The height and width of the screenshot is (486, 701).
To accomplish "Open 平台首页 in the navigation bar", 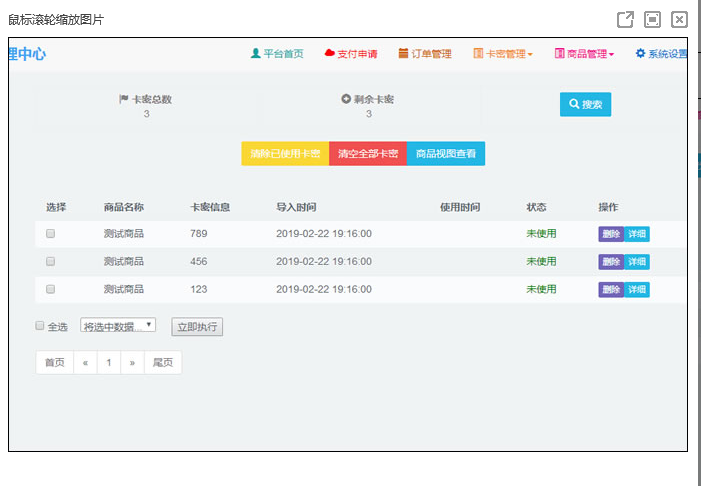I will [277, 54].
